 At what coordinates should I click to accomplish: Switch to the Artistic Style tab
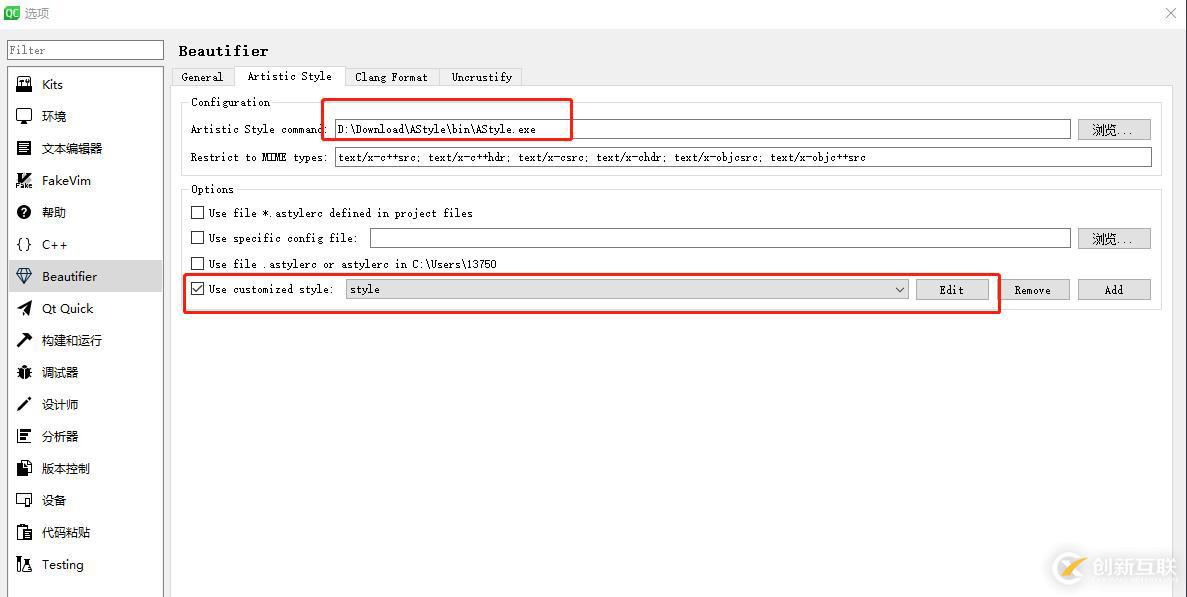(x=289, y=76)
